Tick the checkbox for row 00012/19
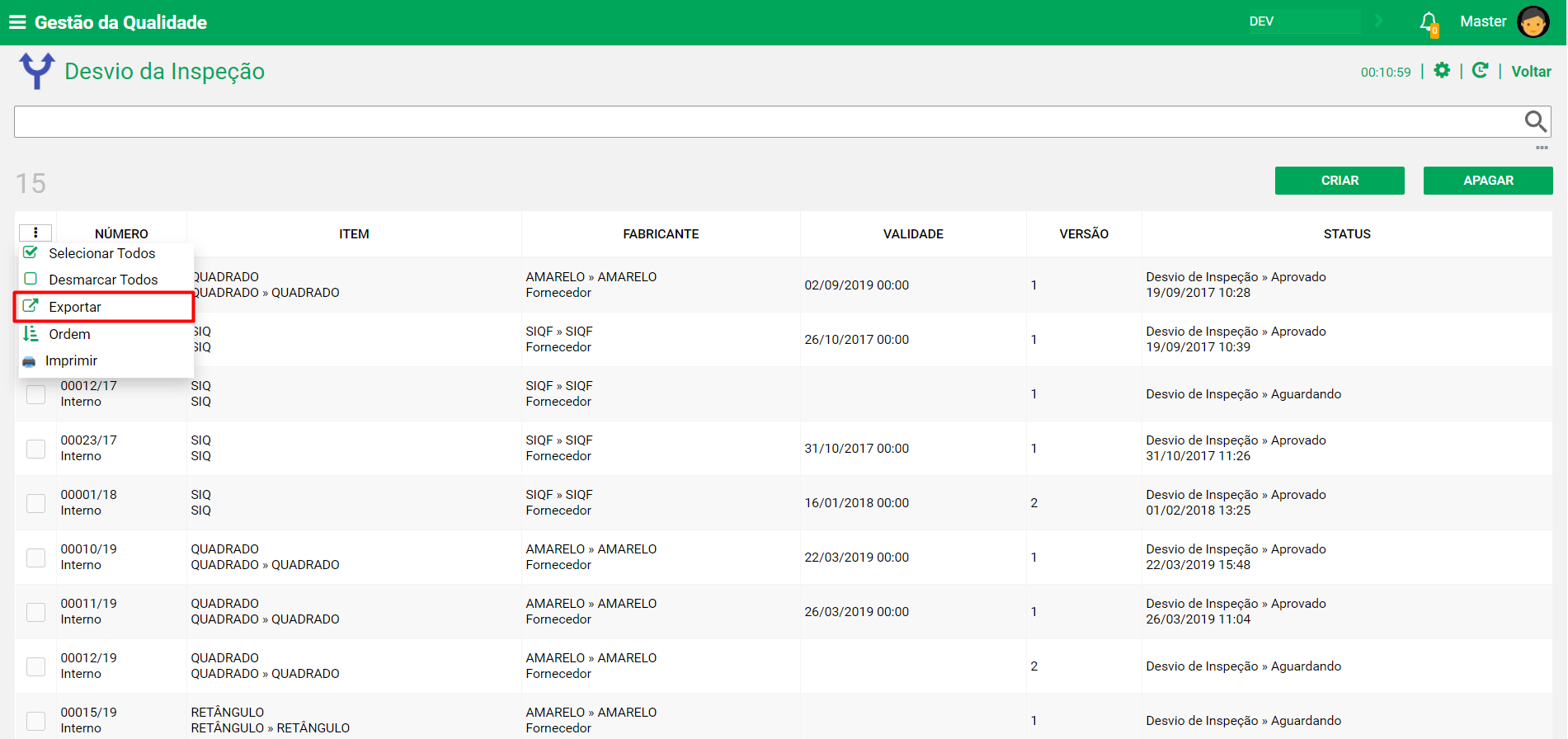The image size is (1568, 739). pos(36,666)
